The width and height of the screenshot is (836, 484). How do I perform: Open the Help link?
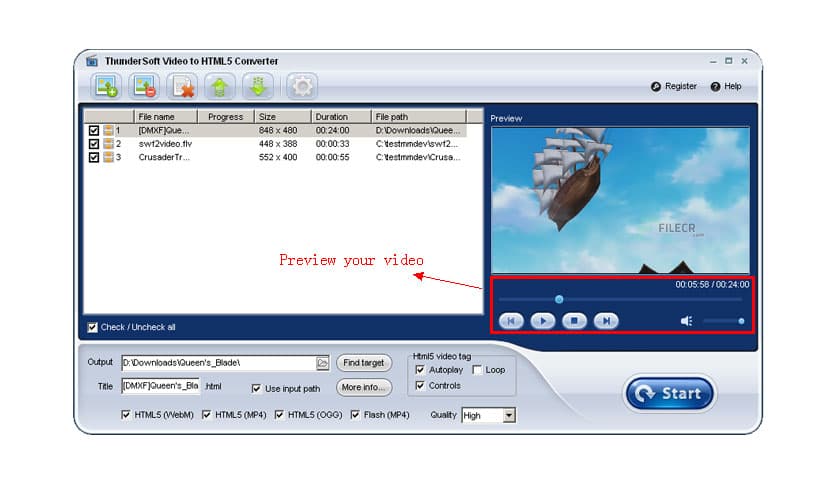pyautogui.click(x=732, y=86)
